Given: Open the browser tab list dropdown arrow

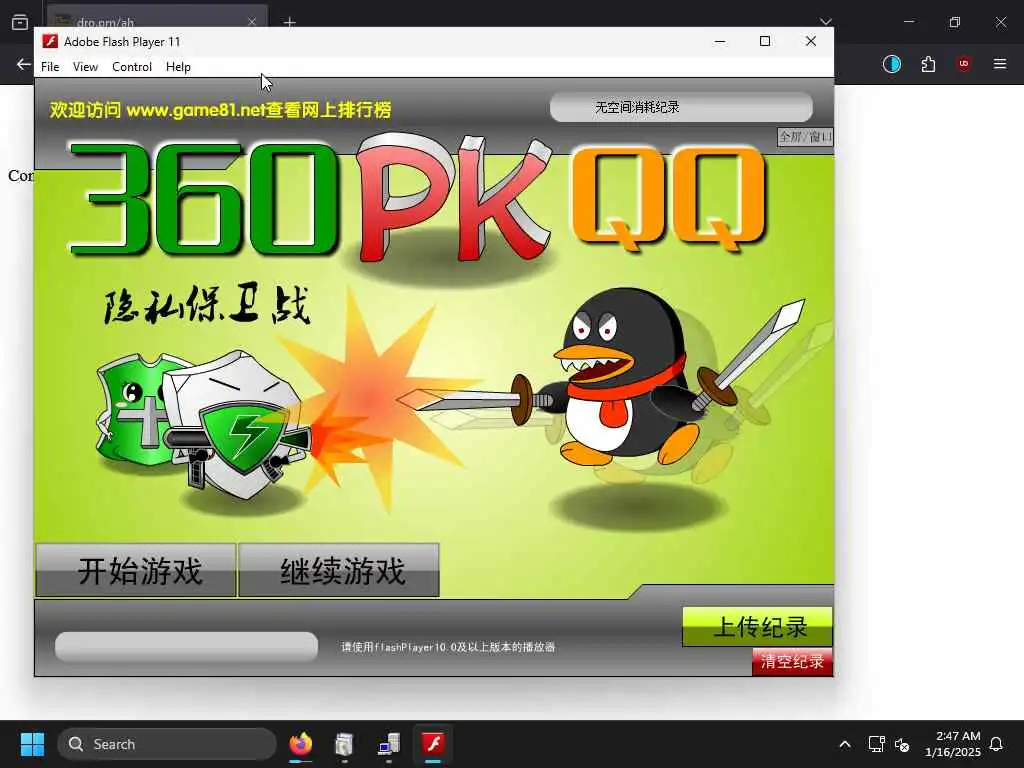Looking at the screenshot, I should pos(825,22).
